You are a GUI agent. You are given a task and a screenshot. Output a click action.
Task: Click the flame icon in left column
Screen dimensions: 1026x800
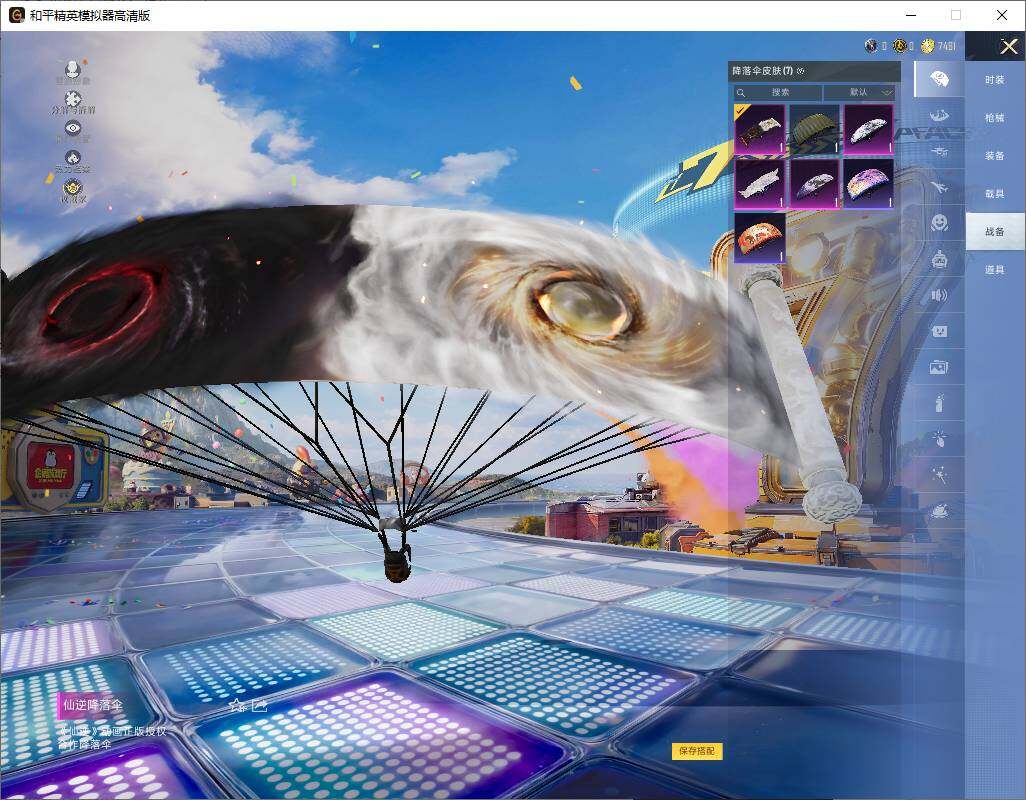click(73, 158)
